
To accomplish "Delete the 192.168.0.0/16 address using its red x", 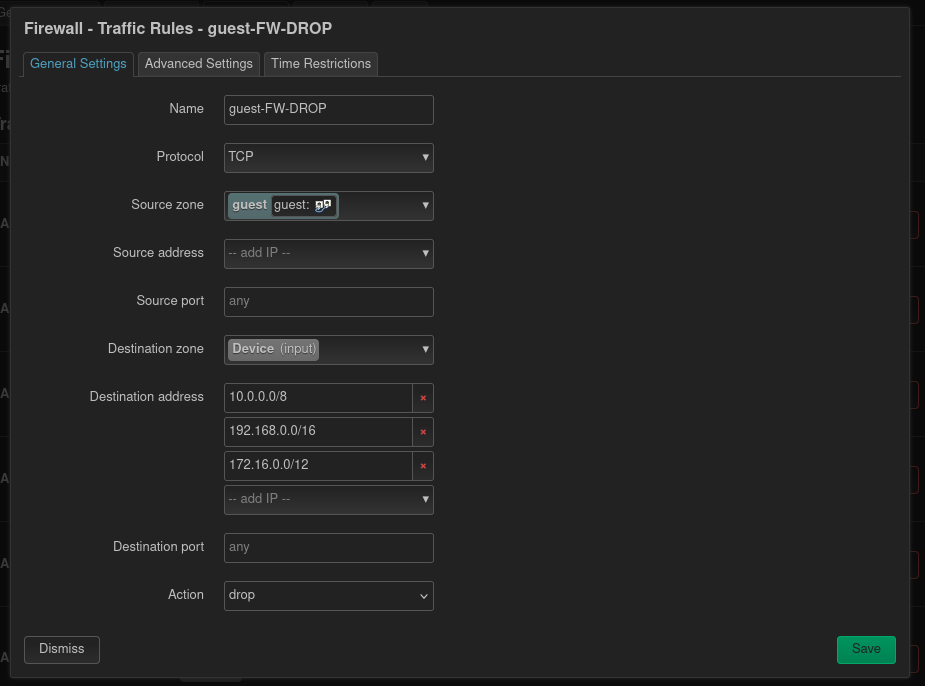I will click(x=423, y=431).
